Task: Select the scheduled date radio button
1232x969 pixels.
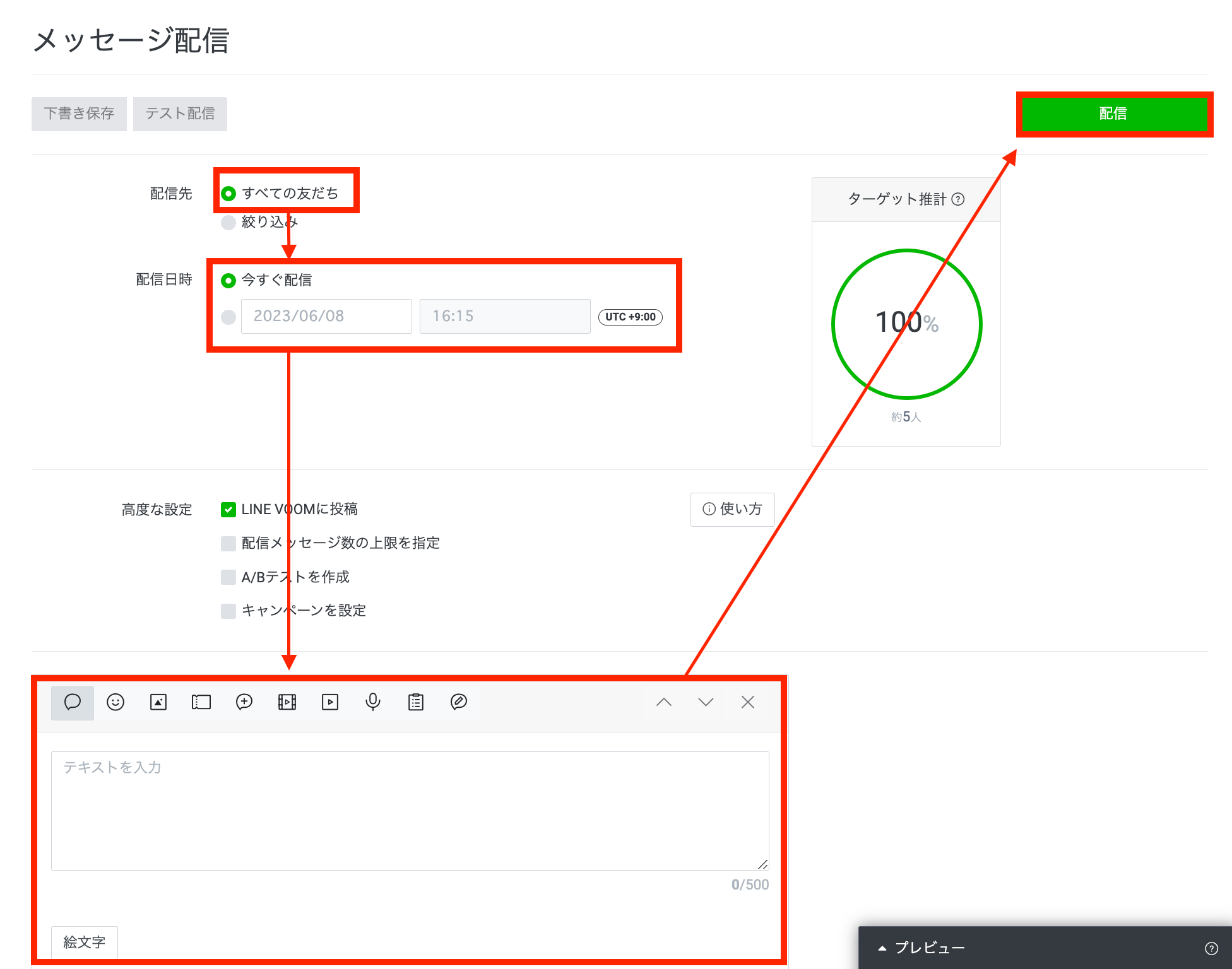Action: [228, 317]
